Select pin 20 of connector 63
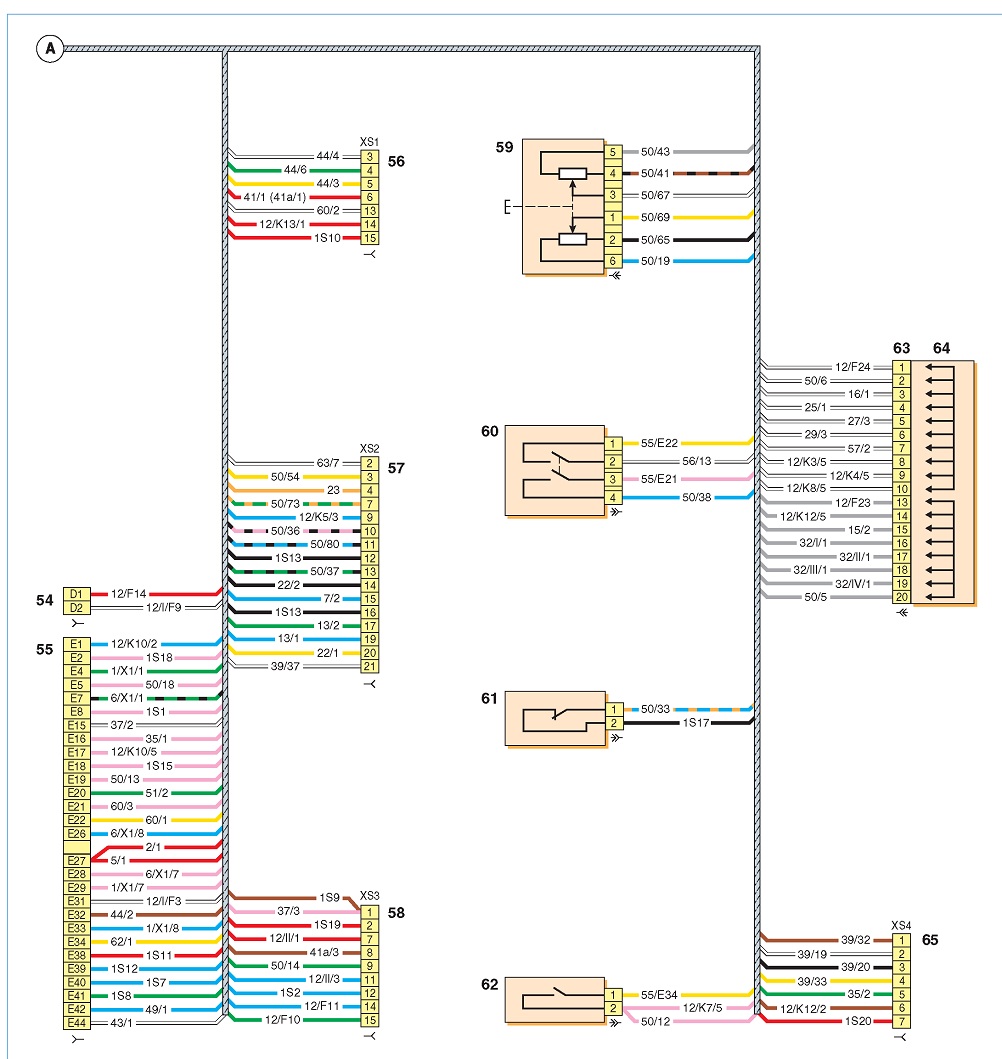Viewport: 1002px width, 1059px height. (x=901, y=597)
